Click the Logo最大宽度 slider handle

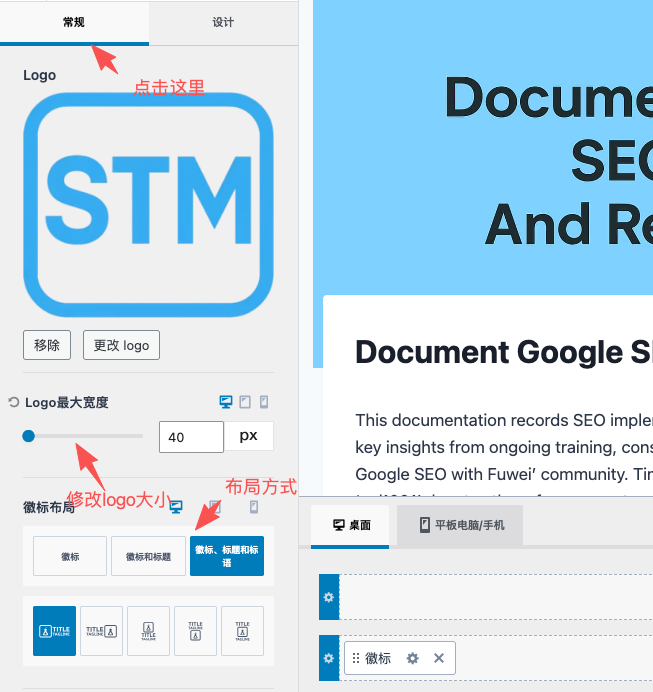click(29, 436)
